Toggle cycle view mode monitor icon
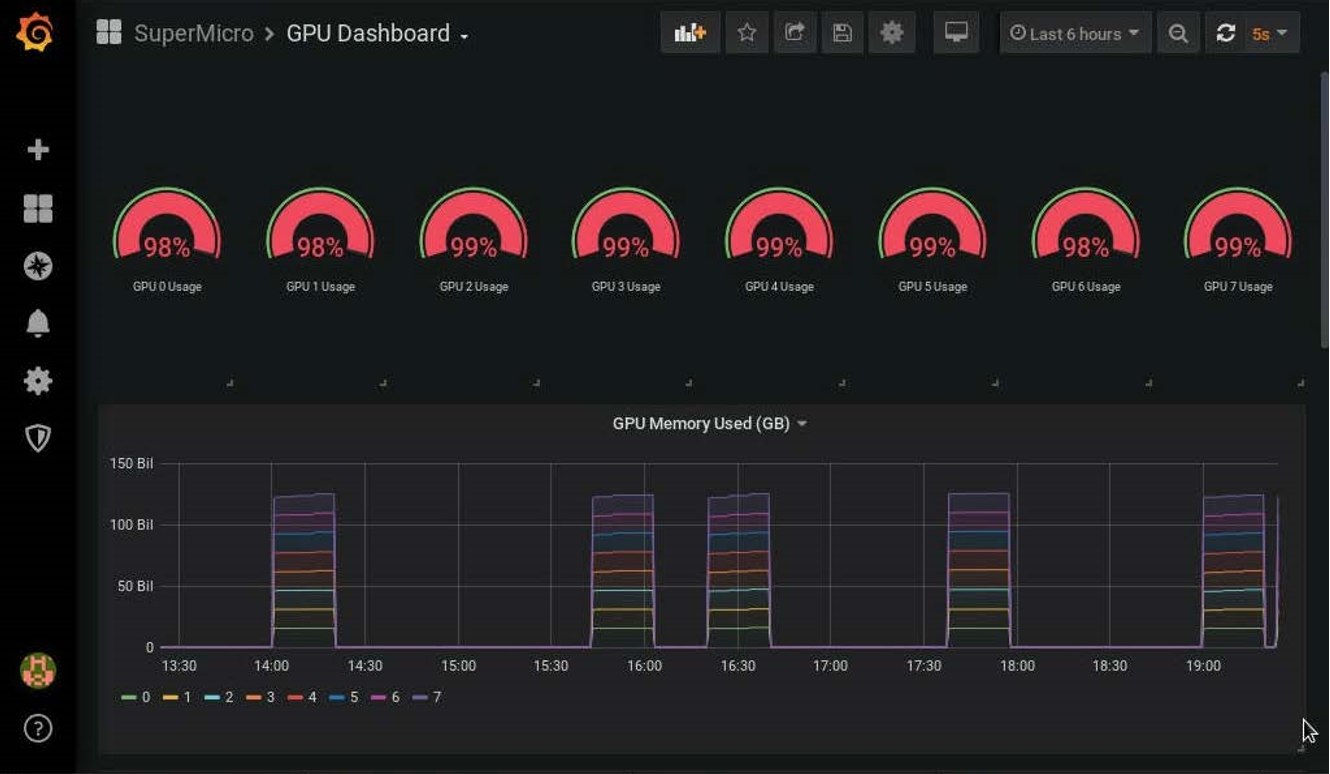1330x774 pixels. click(x=956, y=33)
